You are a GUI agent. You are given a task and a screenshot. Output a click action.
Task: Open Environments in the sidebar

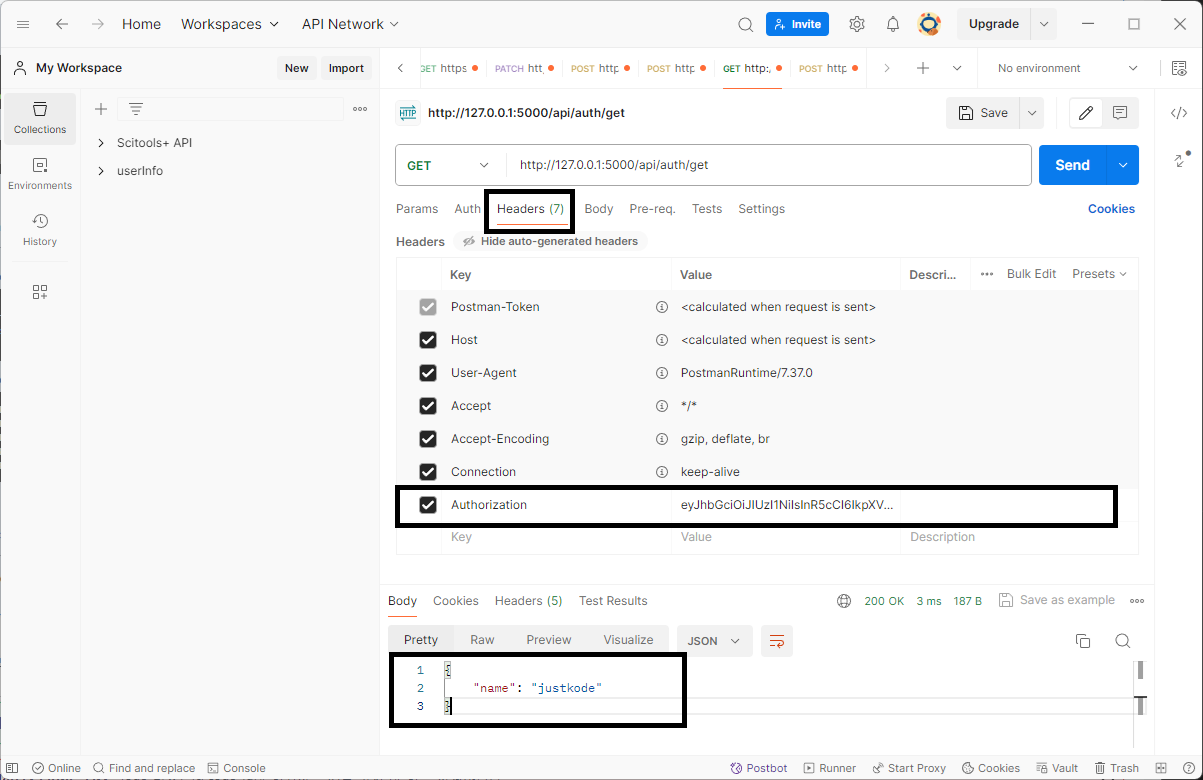(40, 174)
